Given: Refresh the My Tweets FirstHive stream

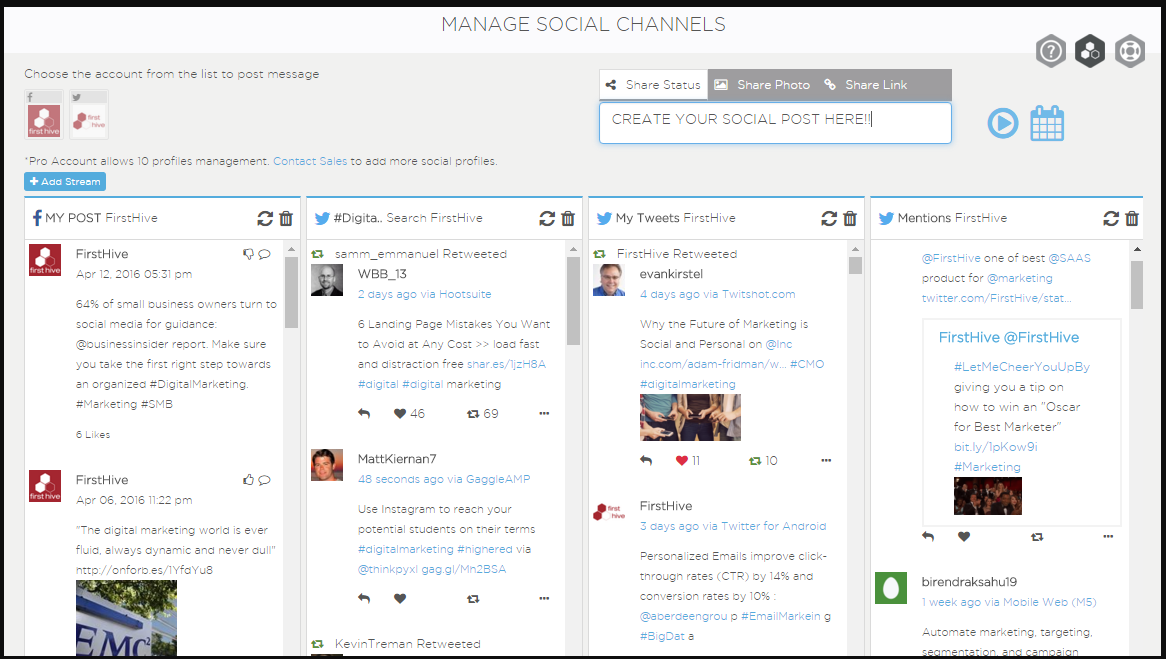Looking at the screenshot, I should 828,218.
